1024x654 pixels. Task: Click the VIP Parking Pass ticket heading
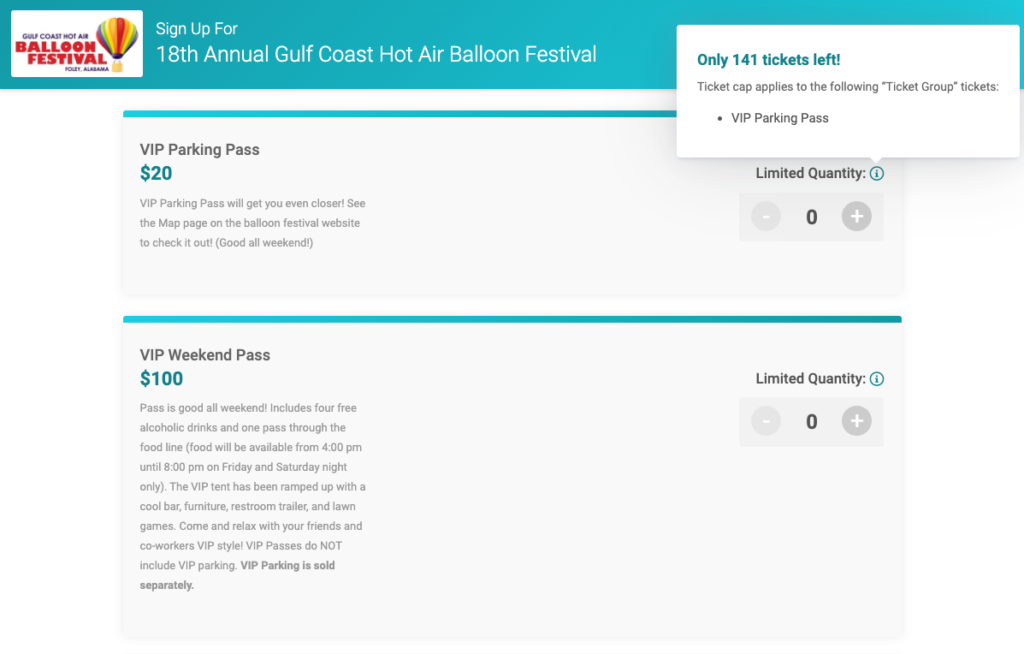(x=200, y=149)
